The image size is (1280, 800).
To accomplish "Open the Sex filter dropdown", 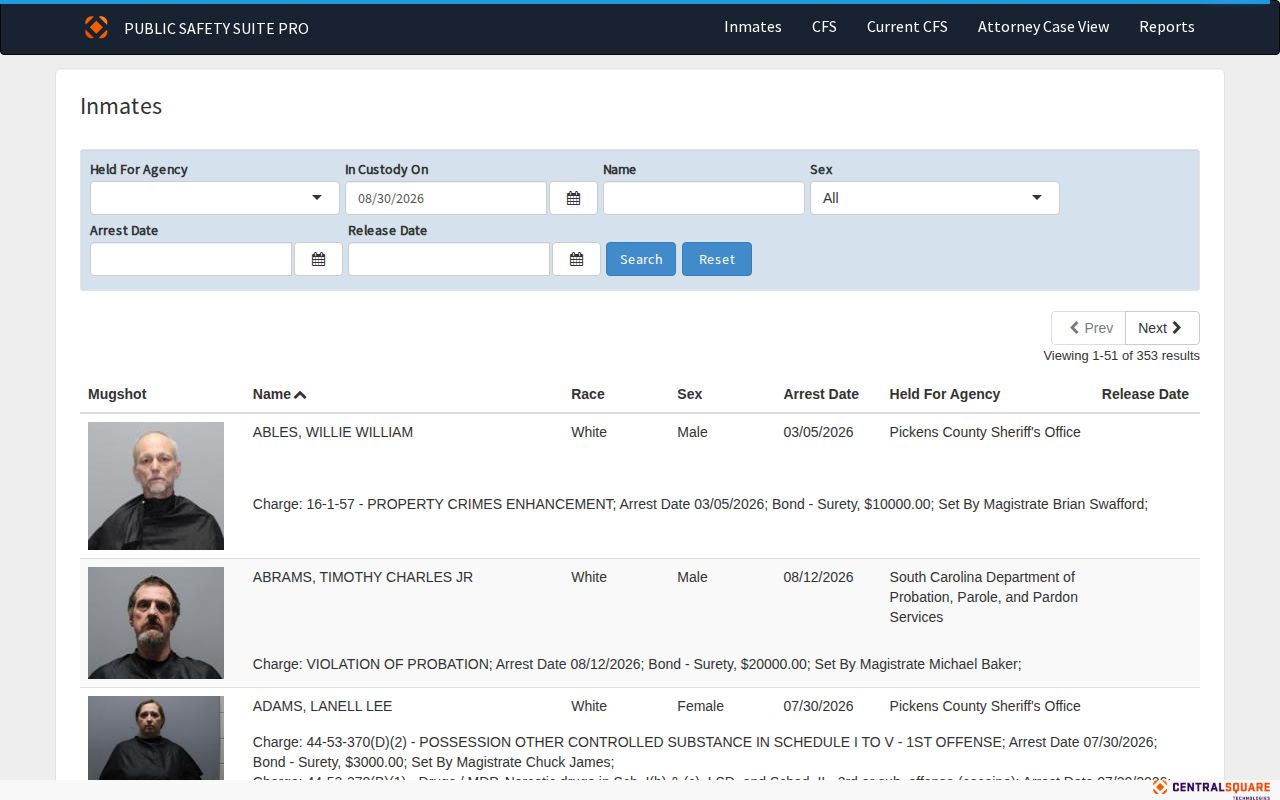I will point(934,198).
